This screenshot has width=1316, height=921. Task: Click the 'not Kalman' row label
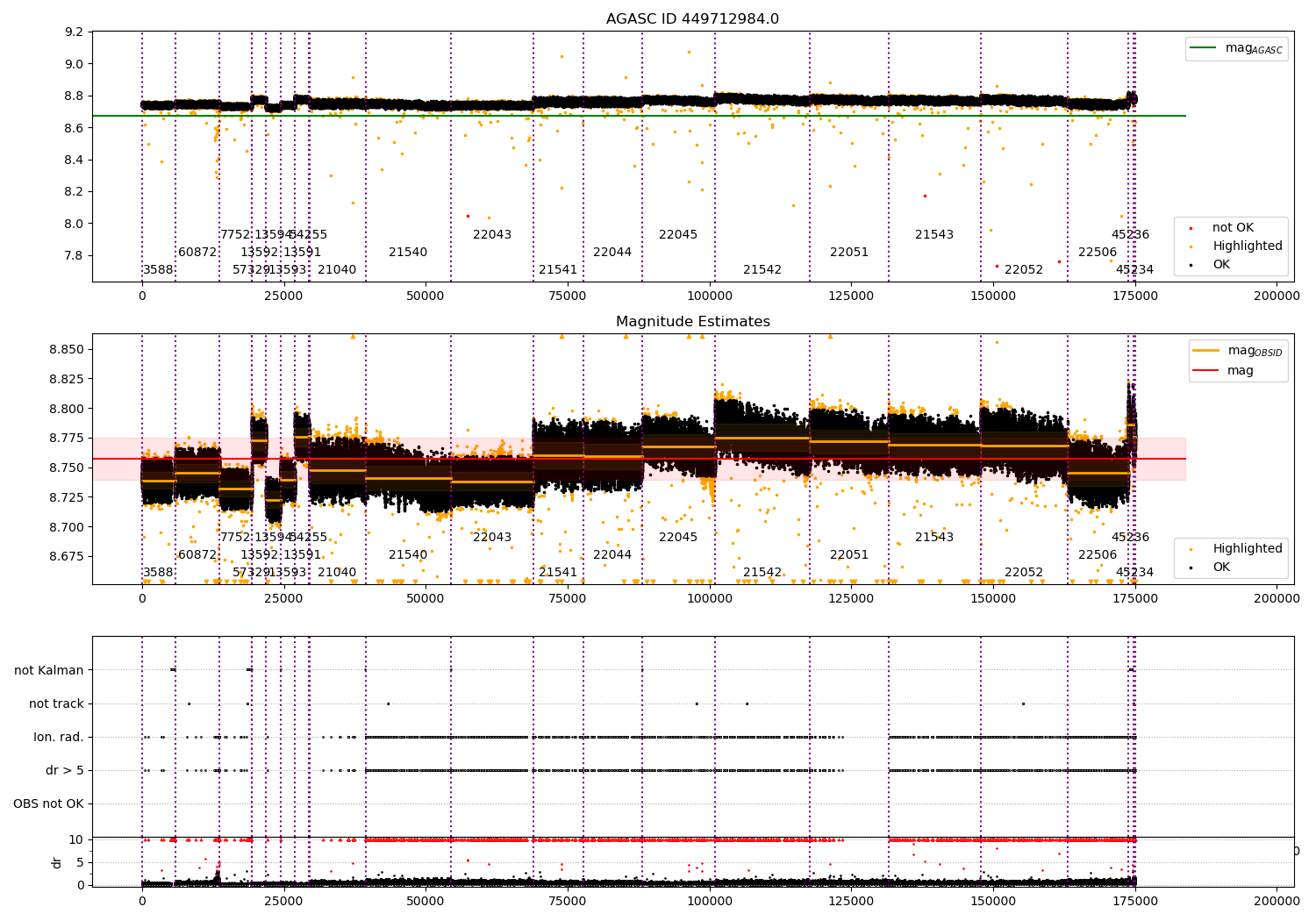click(x=49, y=670)
